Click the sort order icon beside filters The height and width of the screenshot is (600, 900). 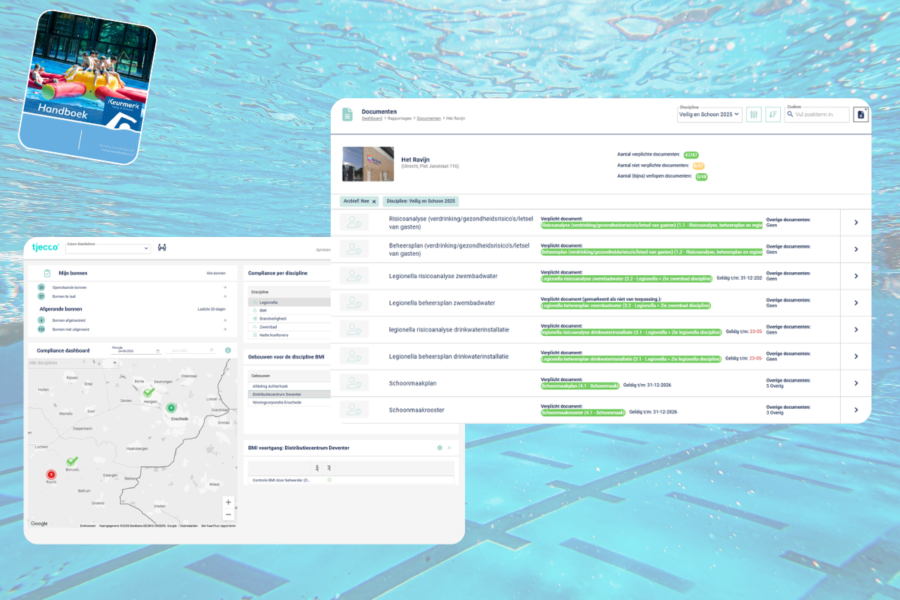pyautogui.click(x=773, y=114)
